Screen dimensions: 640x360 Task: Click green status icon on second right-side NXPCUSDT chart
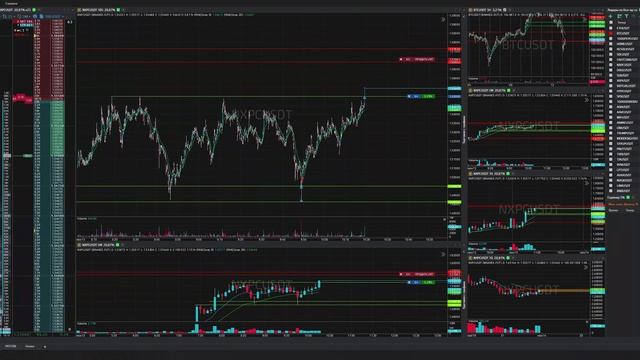(x=509, y=90)
